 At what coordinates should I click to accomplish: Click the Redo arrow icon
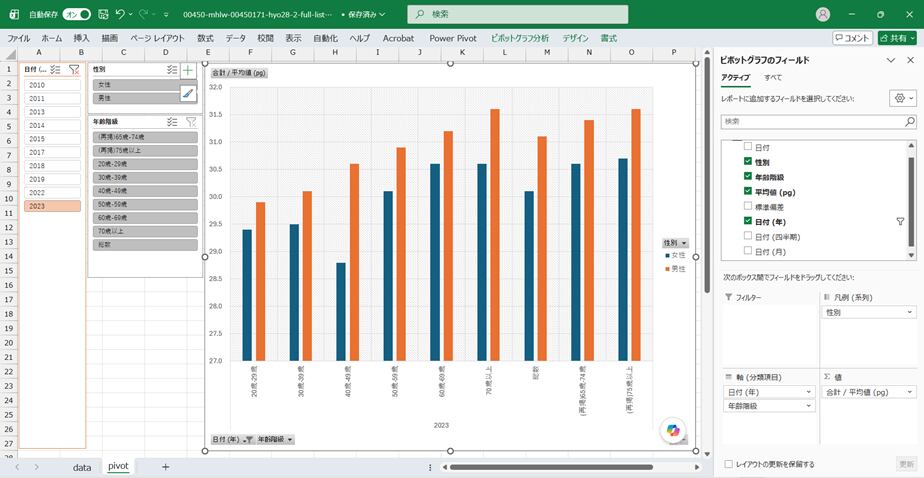click(x=144, y=14)
